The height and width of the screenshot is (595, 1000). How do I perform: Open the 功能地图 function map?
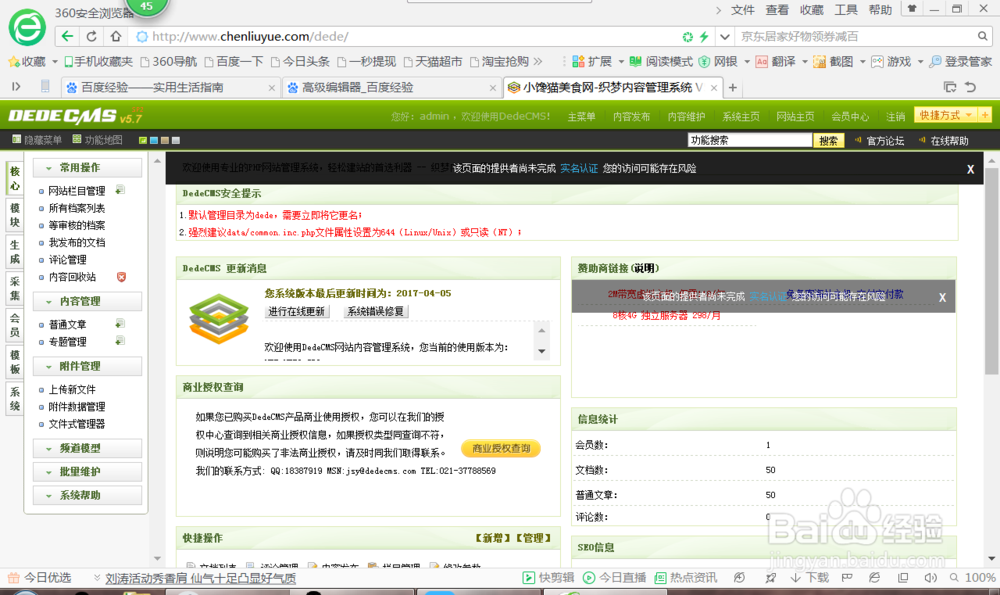click(x=97, y=140)
